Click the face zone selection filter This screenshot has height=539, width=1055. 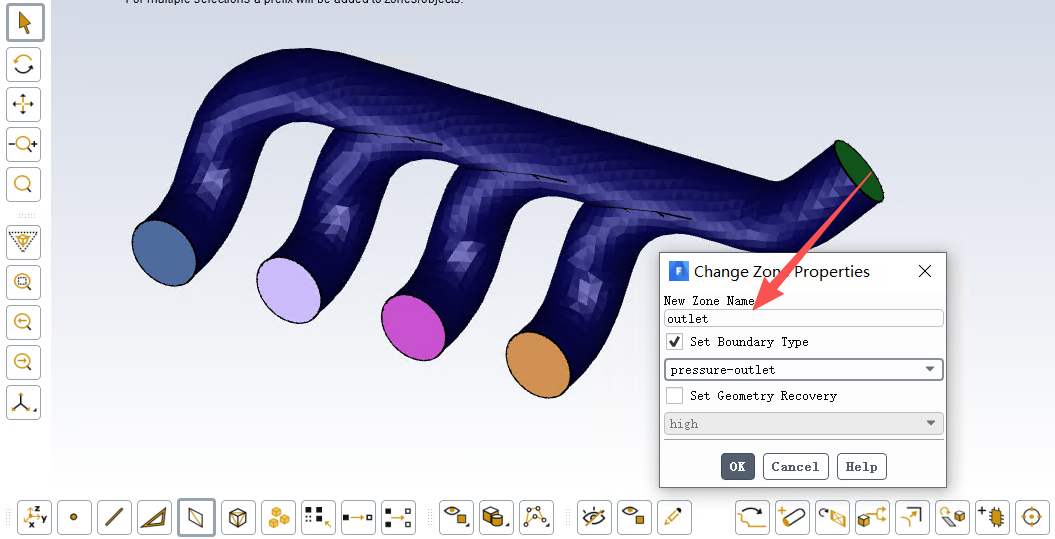pos(196,517)
